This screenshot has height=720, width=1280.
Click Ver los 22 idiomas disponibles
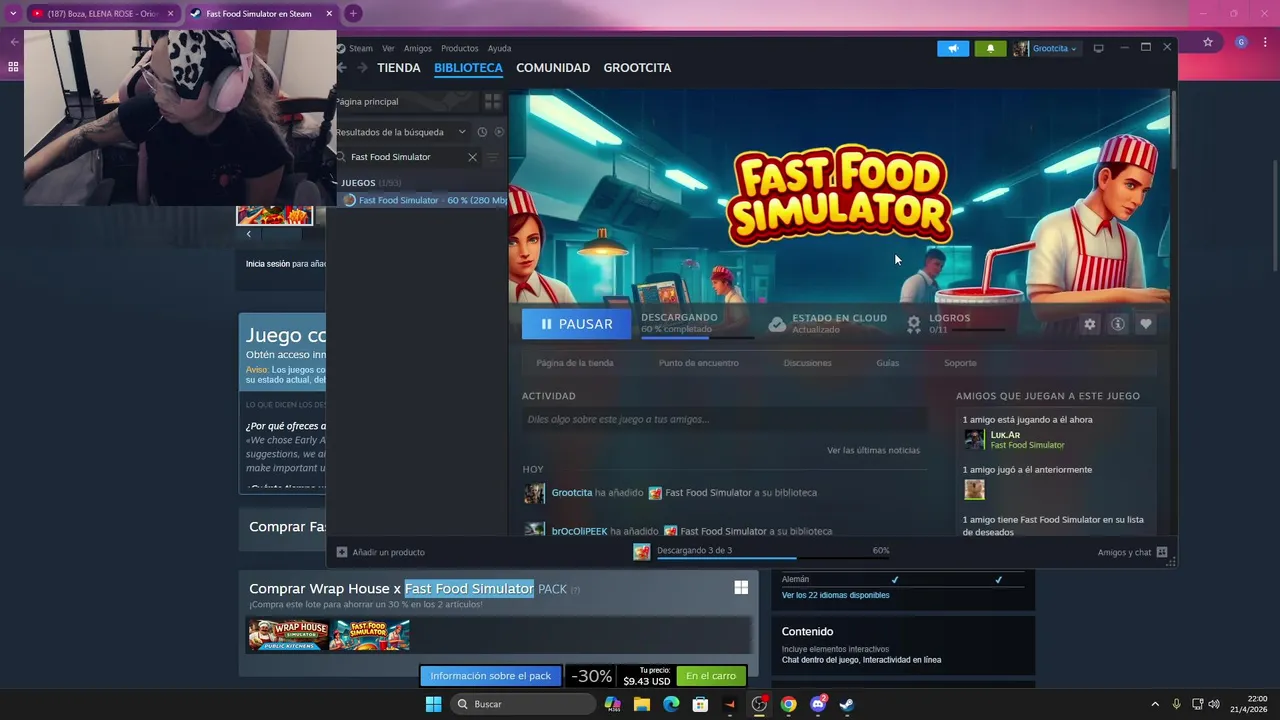coord(835,595)
